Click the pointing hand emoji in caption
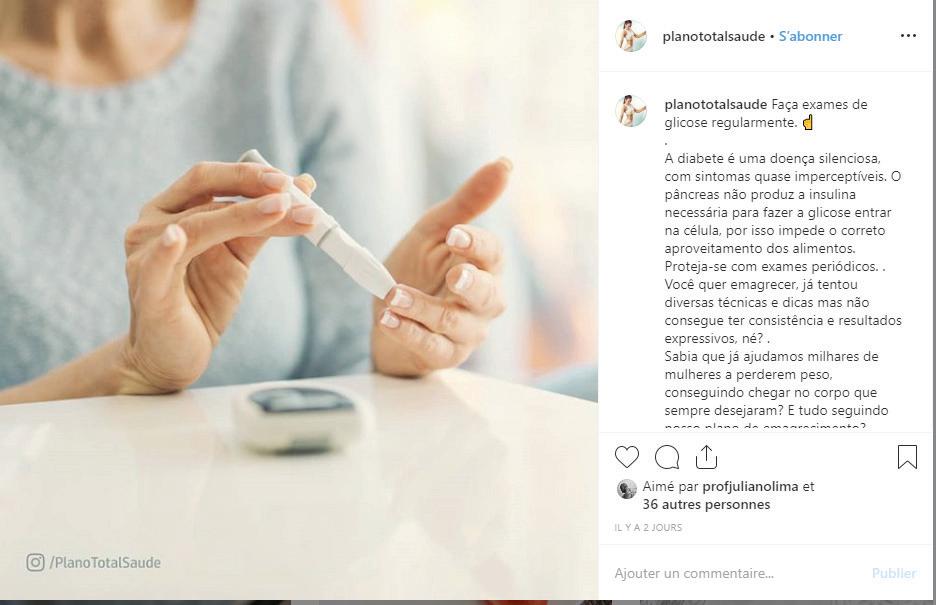 pyautogui.click(x=808, y=123)
